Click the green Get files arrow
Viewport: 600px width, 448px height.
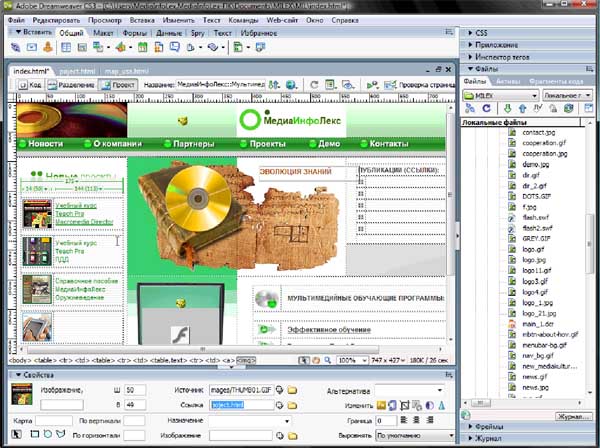pyautogui.click(x=508, y=108)
